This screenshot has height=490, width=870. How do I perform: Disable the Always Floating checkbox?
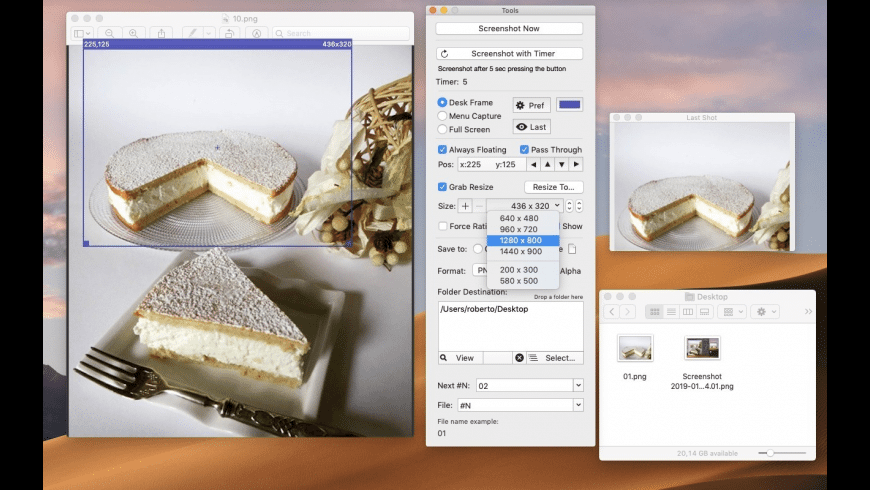(x=443, y=150)
